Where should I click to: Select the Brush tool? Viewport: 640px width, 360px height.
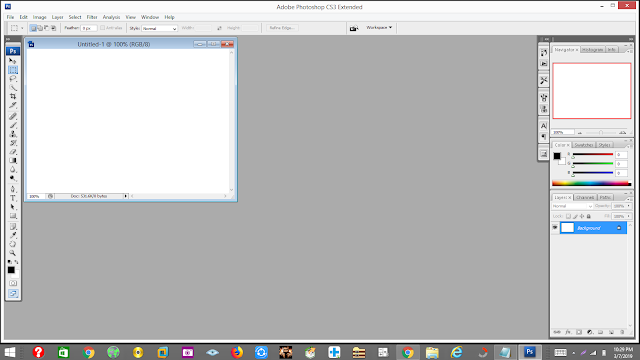pos(13,125)
